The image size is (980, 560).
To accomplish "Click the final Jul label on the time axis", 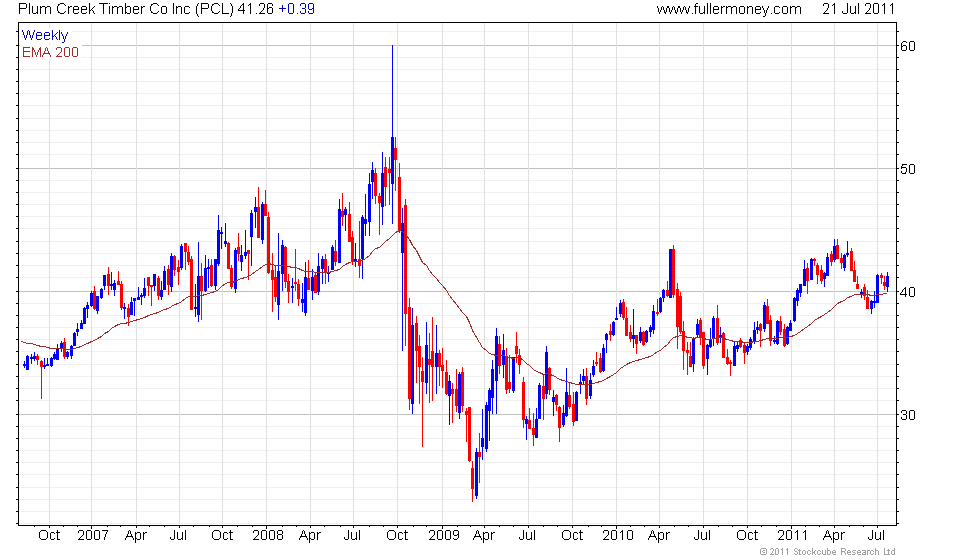I will (876, 536).
